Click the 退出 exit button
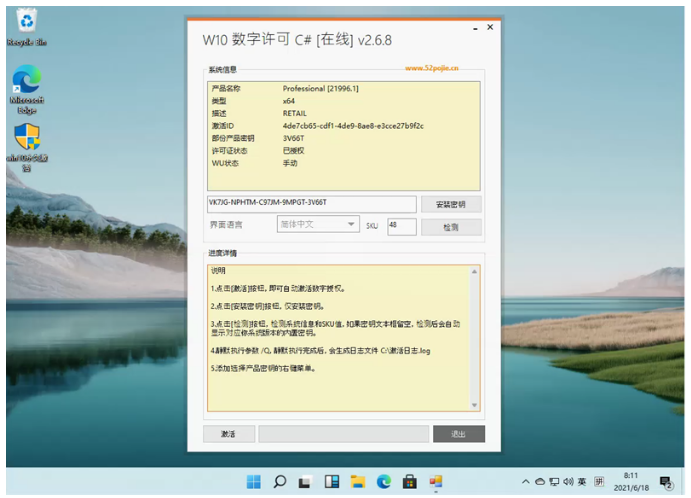The width and height of the screenshot is (691, 498). [459, 434]
